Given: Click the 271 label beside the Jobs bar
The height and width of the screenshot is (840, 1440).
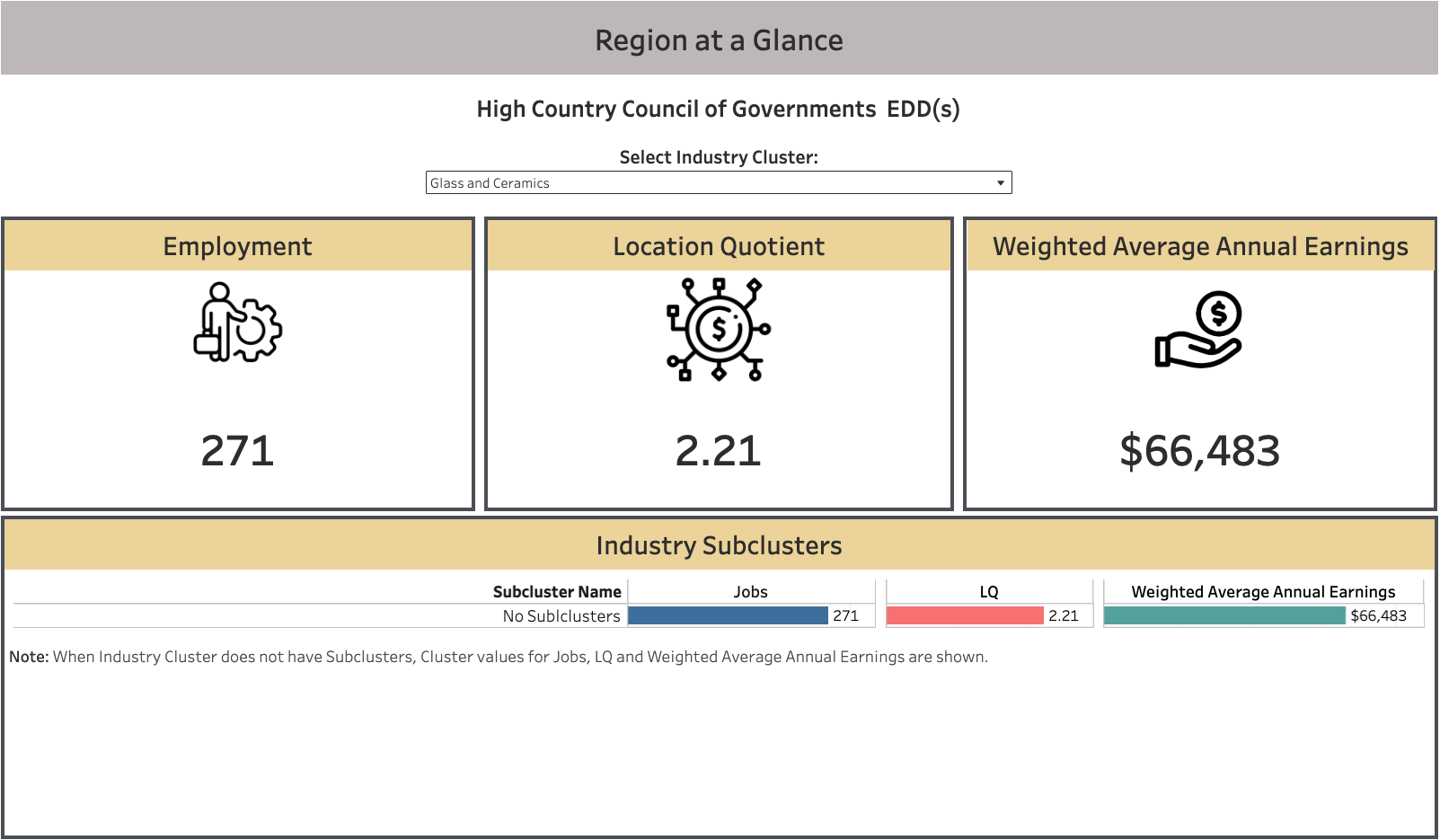Looking at the screenshot, I should pyautogui.click(x=845, y=615).
